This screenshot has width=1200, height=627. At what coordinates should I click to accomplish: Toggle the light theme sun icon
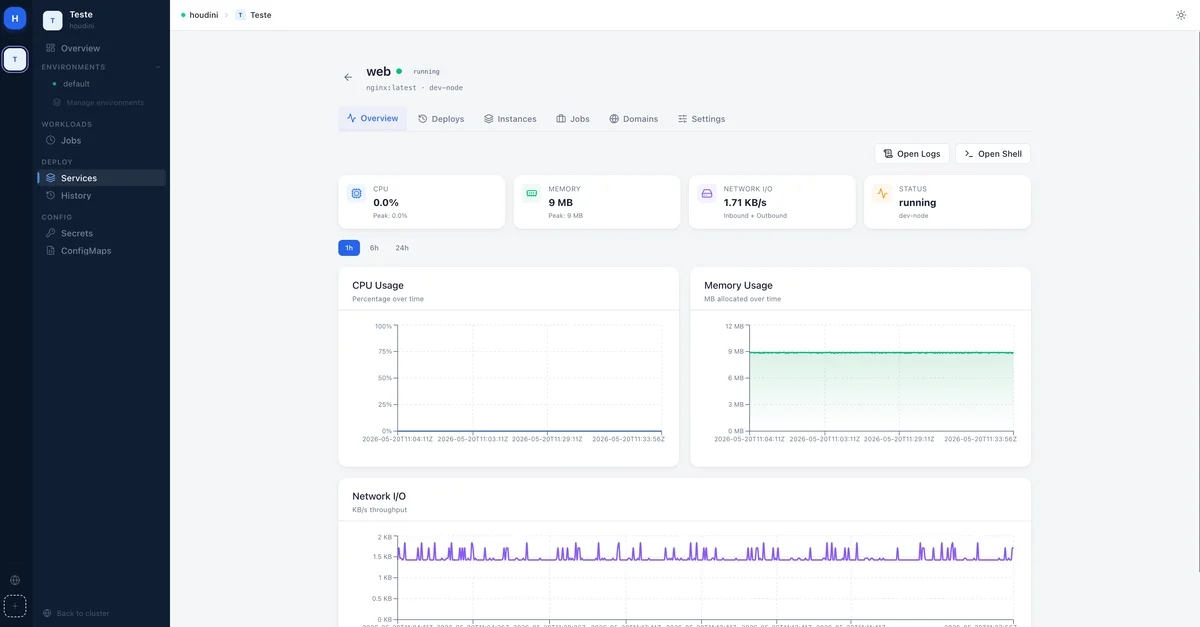(x=1181, y=15)
